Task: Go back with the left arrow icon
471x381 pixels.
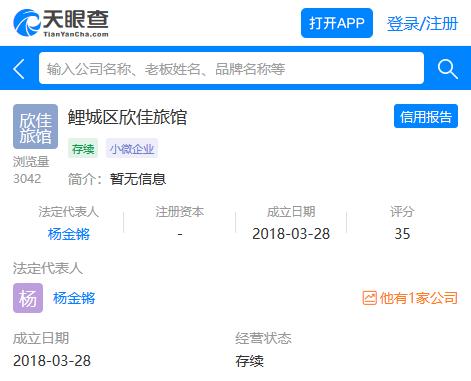Action: click(x=19, y=69)
